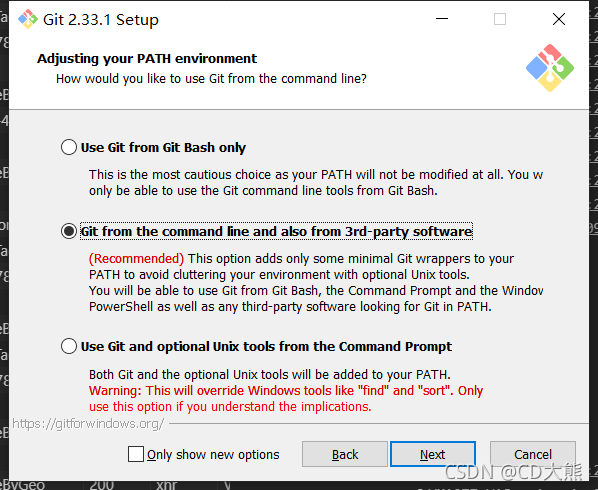Click the Adjusting your PATH environment heading
The height and width of the screenshot is (490, 598).
[147, 59]
